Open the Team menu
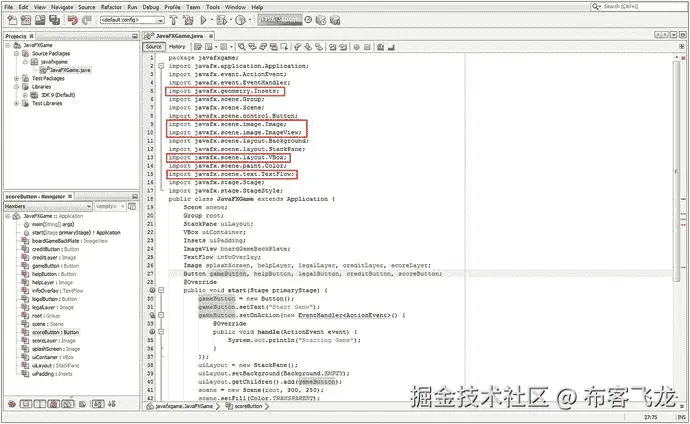 pyautogui.click(x=193, y=7)
